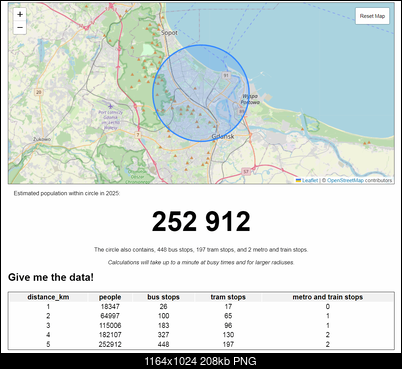Click the sentence listing stops in circle
Screen dimensions: 402x369
click(x=201, y=250)
